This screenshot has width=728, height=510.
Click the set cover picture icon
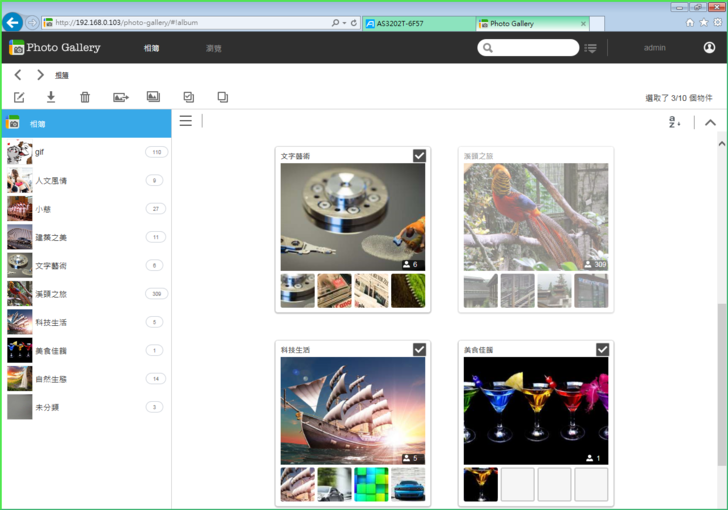153,97
